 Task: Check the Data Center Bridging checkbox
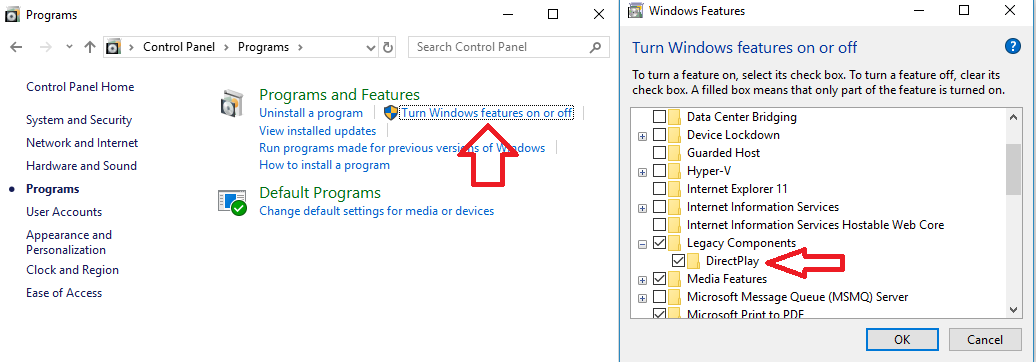pos(659,117)
